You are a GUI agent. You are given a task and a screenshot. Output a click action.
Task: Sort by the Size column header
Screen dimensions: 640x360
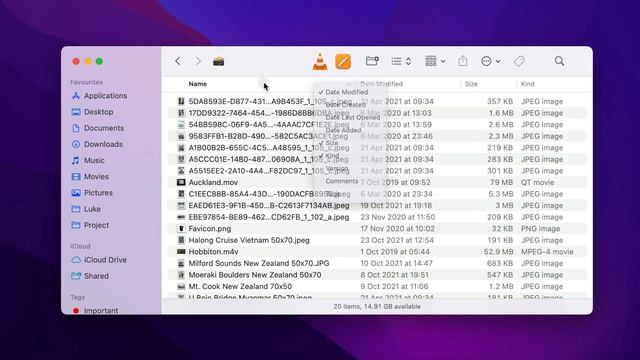tap(471, 84)
